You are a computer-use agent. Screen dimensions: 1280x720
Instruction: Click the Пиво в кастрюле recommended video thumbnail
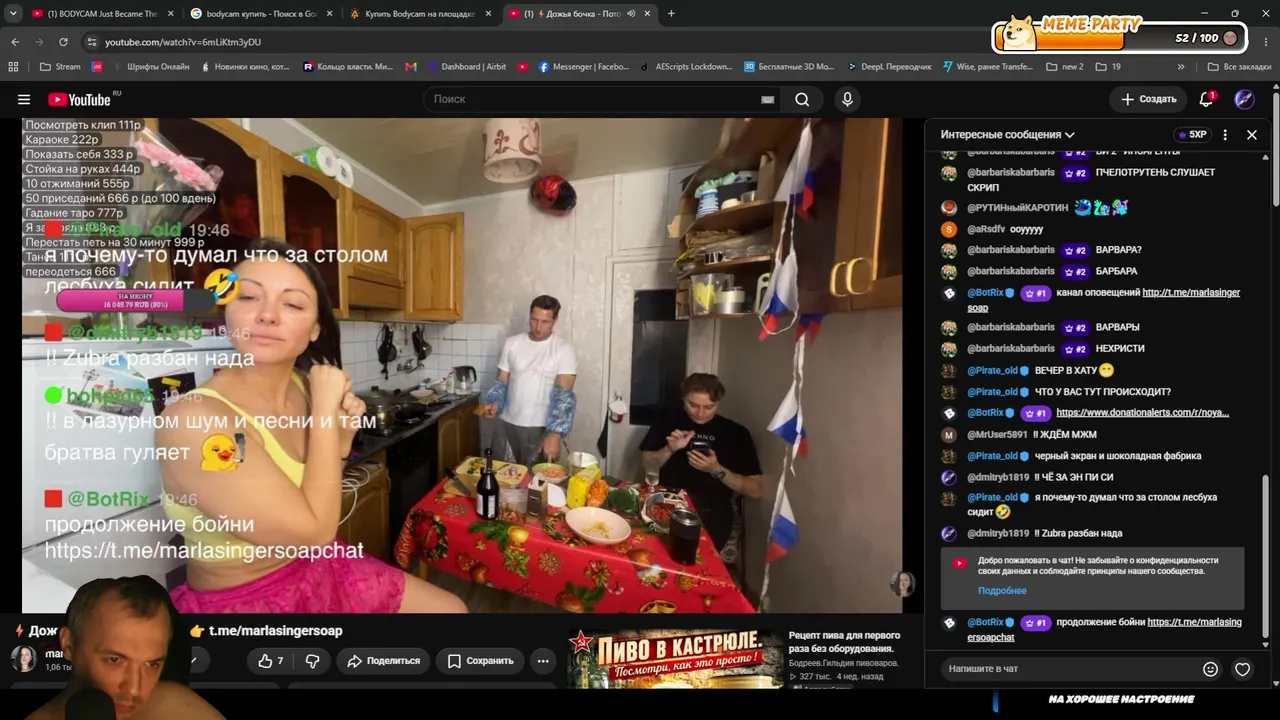coord(675,659)
